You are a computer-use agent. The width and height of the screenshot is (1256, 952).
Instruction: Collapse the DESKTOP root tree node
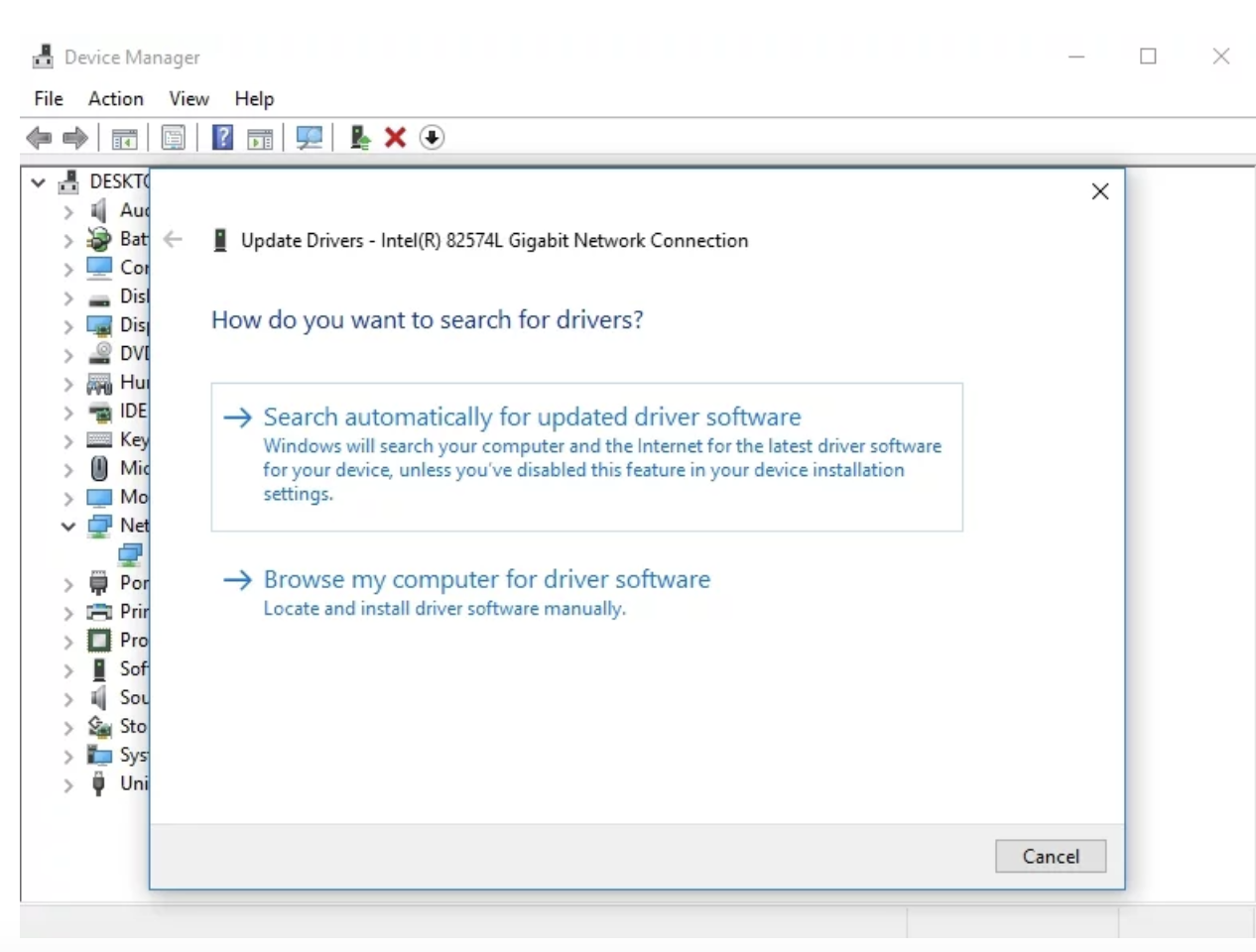point(38,181)
